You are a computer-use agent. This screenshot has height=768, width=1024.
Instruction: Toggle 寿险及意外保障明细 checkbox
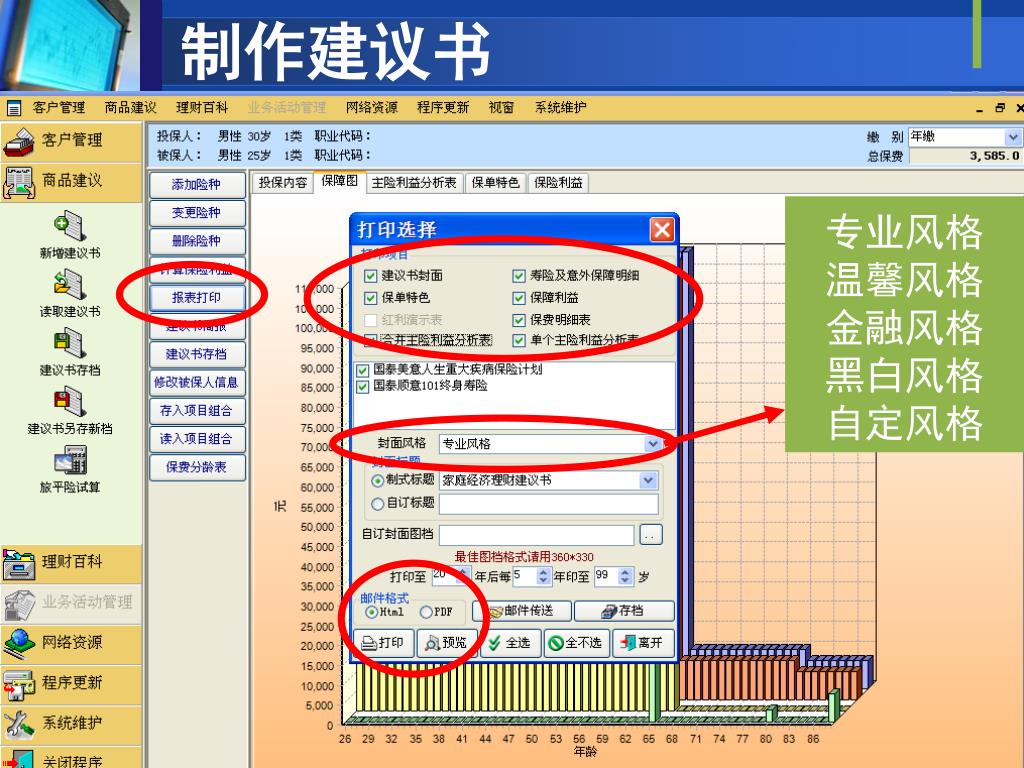(x=519, y=276)
